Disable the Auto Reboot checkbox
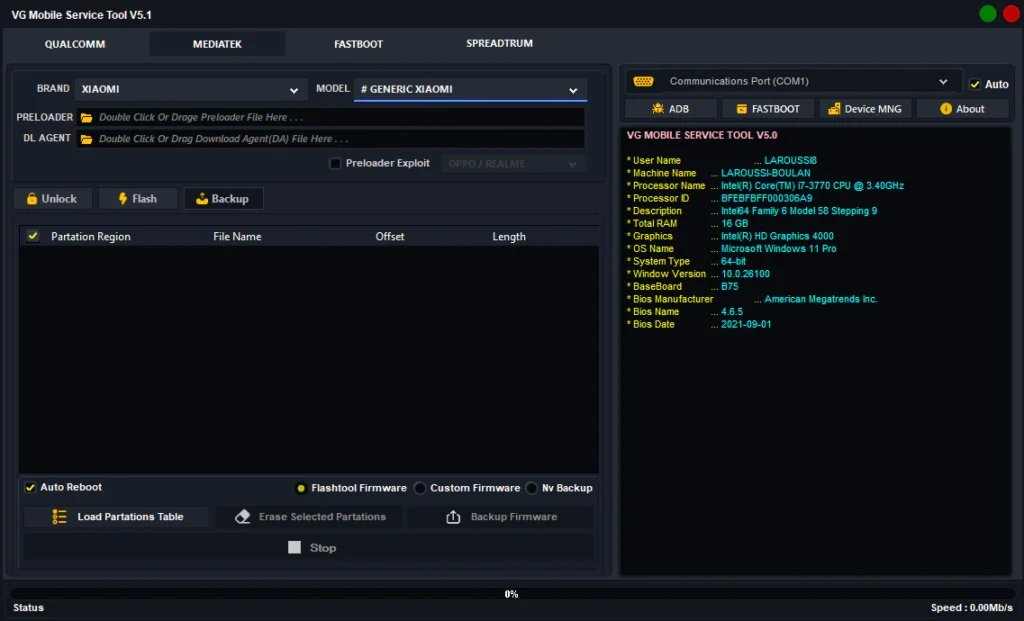Viewport: 1024px width, 621px height. 30,487
